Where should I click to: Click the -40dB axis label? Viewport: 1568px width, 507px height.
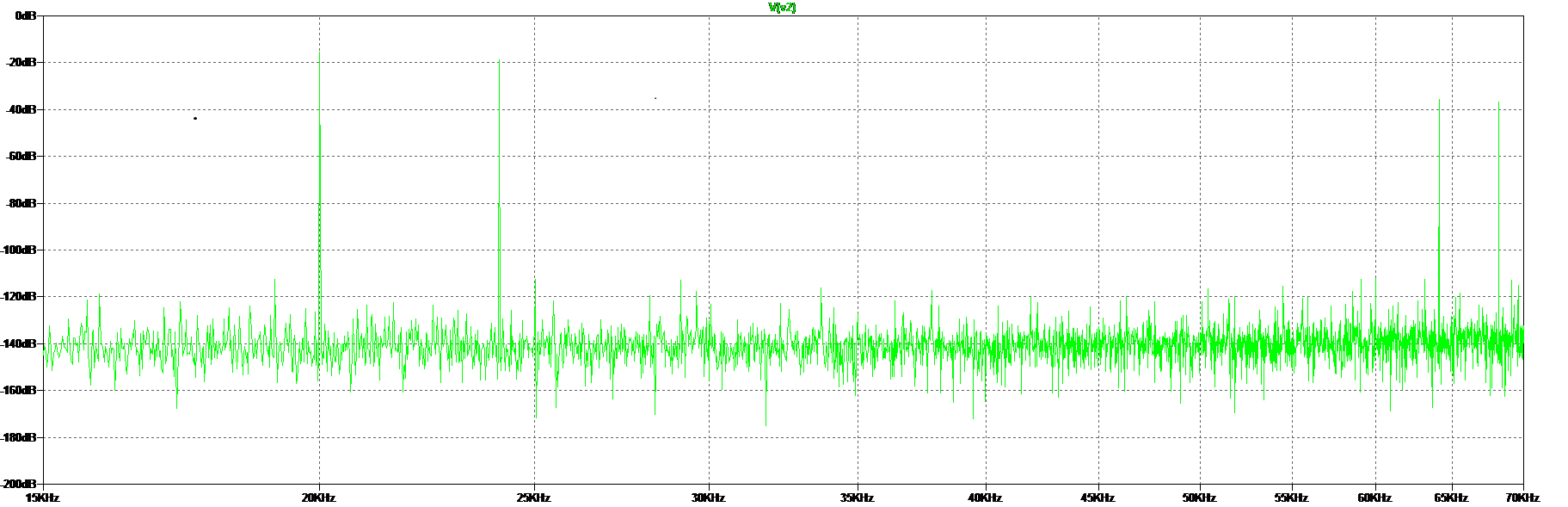(22, 109)
